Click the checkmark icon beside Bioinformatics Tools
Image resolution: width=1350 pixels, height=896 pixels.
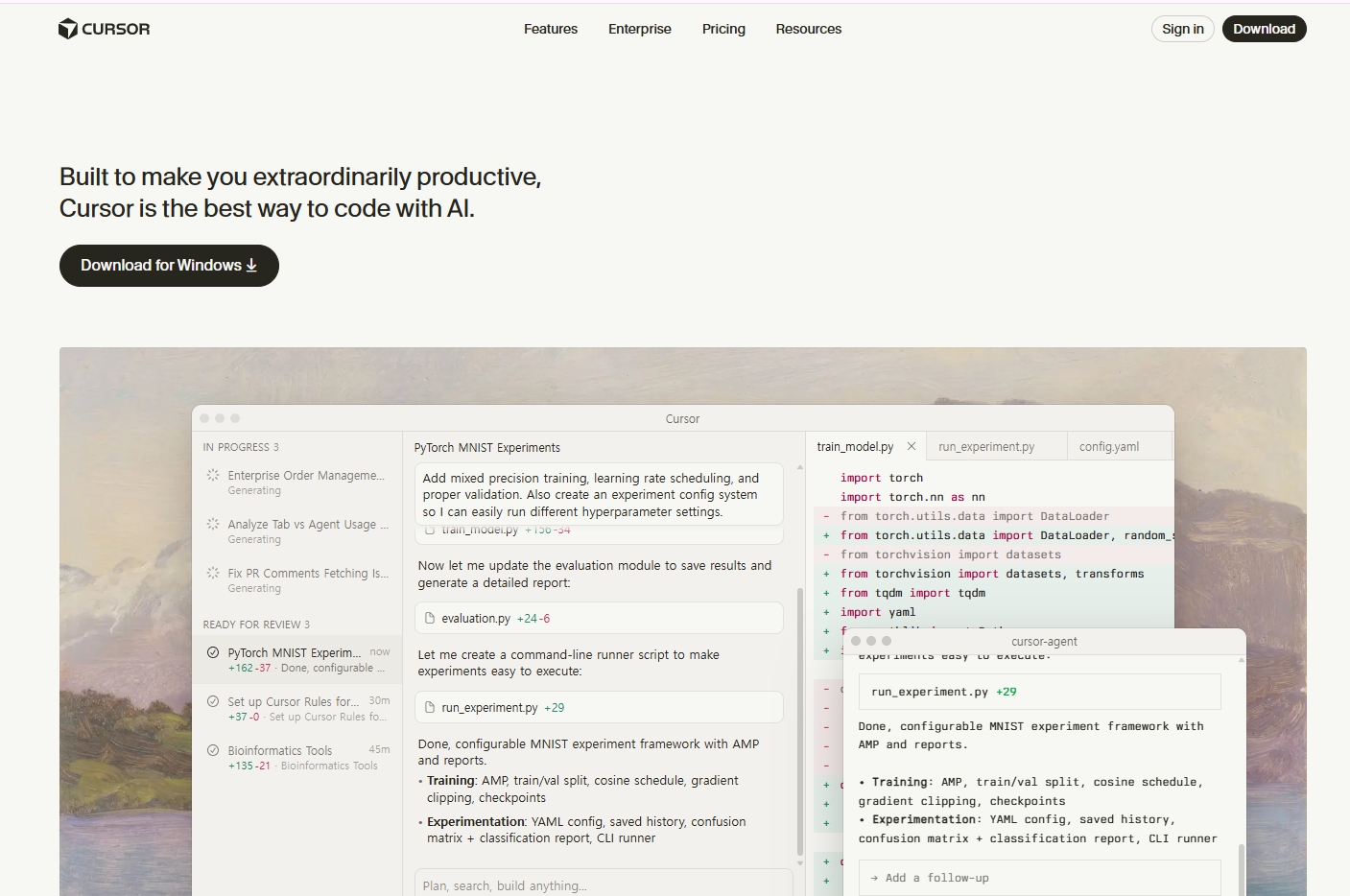[x=213, y=750]
